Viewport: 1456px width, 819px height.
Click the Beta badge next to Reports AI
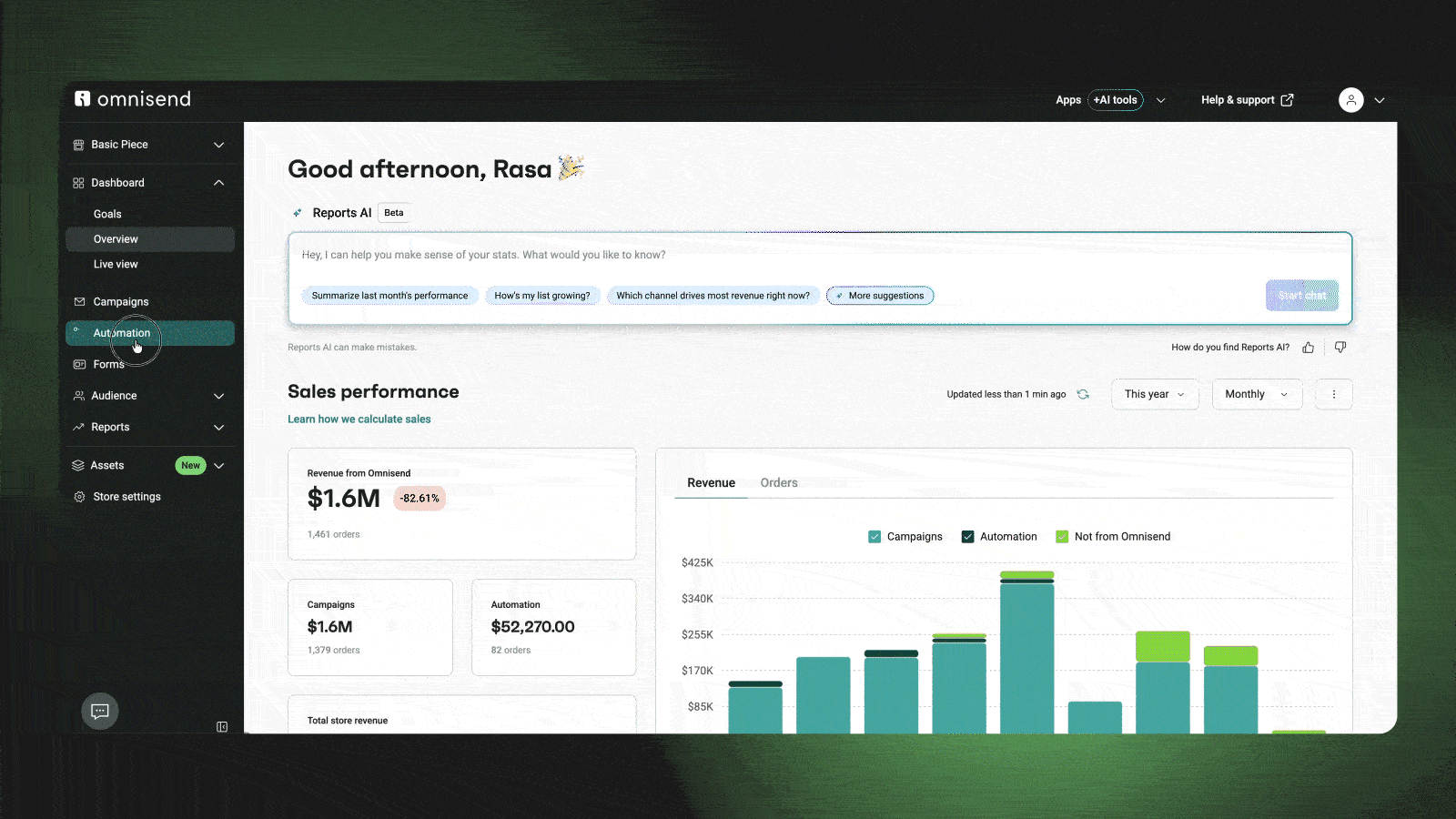(x=394, y=213)
